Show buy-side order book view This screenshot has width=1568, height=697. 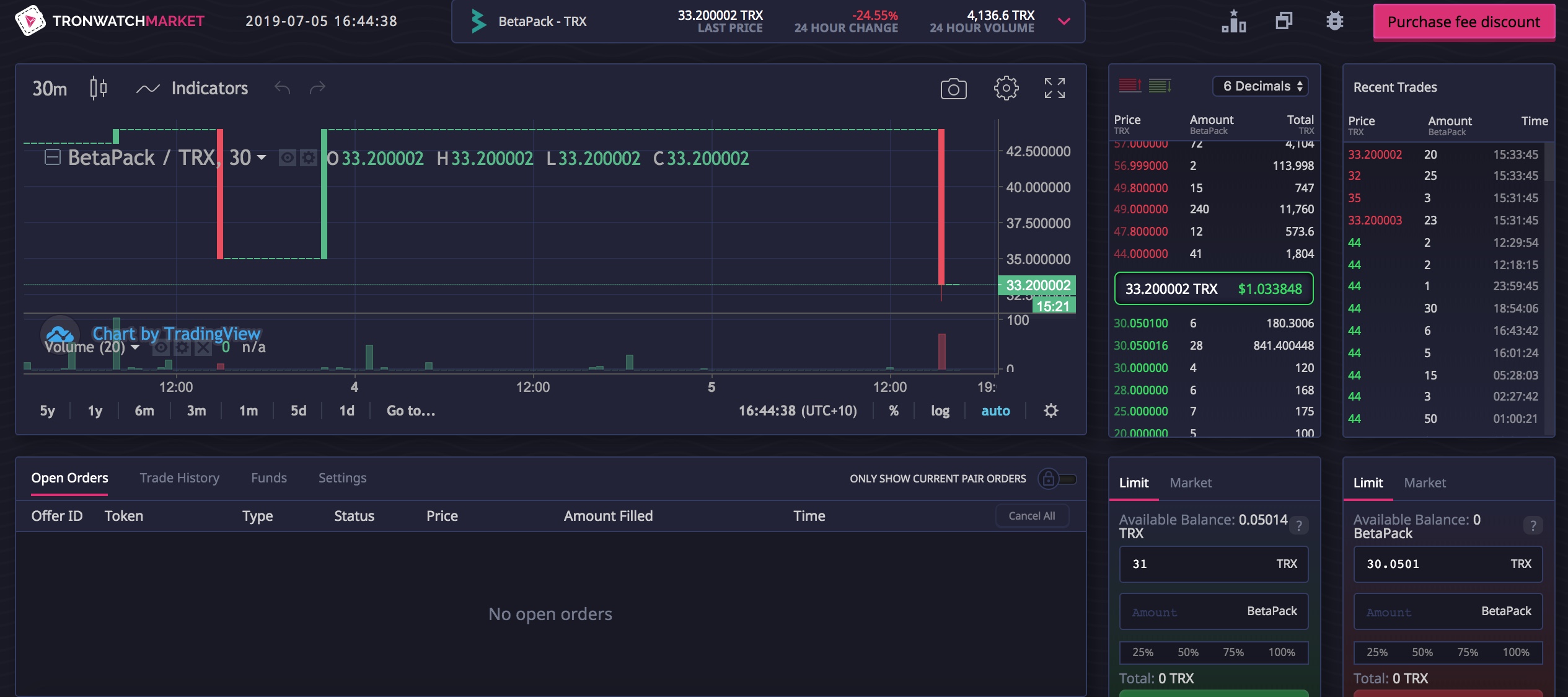[x=1160, y=86]
